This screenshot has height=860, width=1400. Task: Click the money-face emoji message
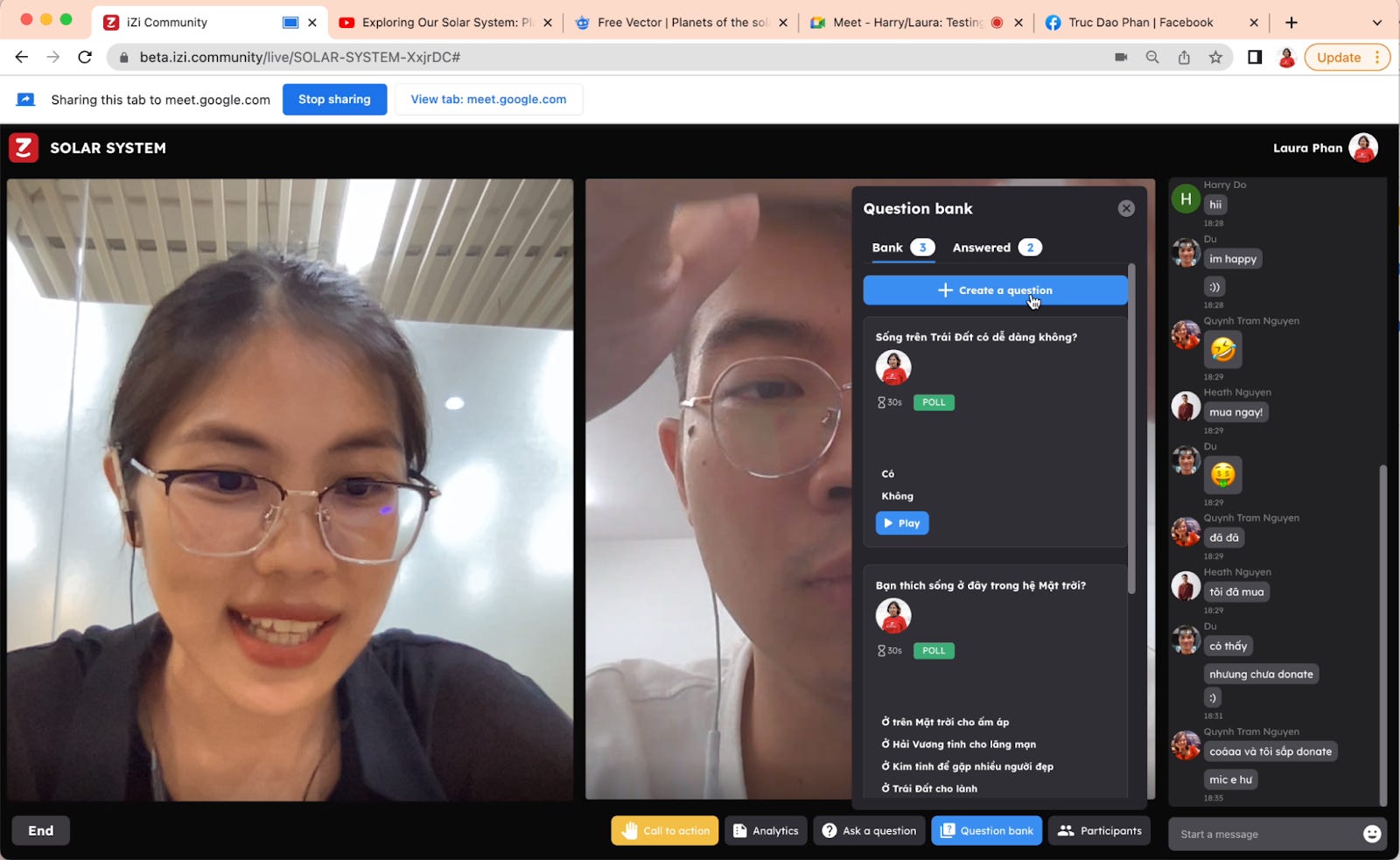[x=1223, y=475]
